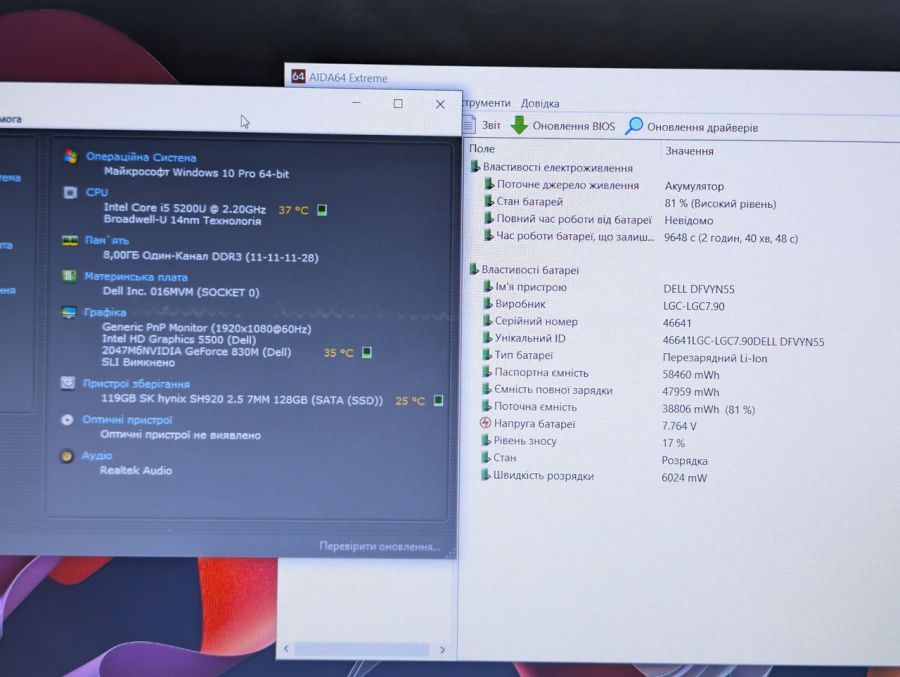Click the text Realtek Audio in Speccy
This screenshot has height=677, width=900.
pyautogui.click(x=136, y=470)
